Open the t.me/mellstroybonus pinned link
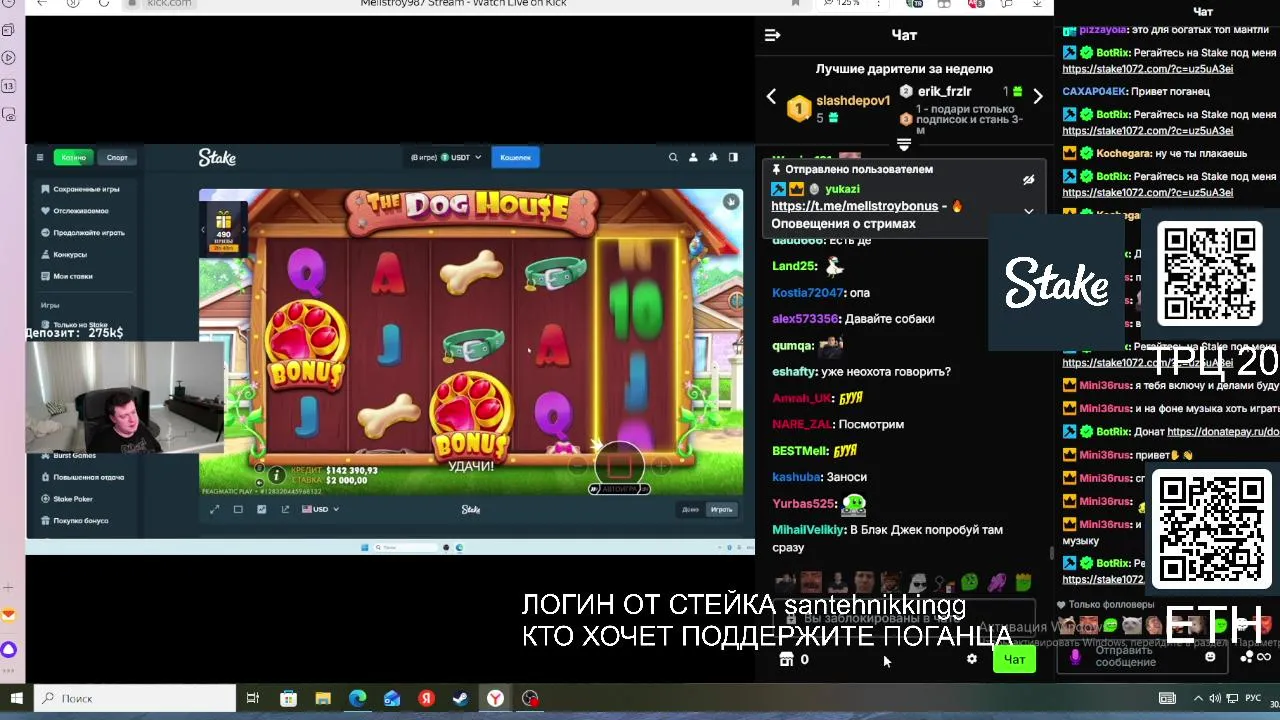 [854, 206]
